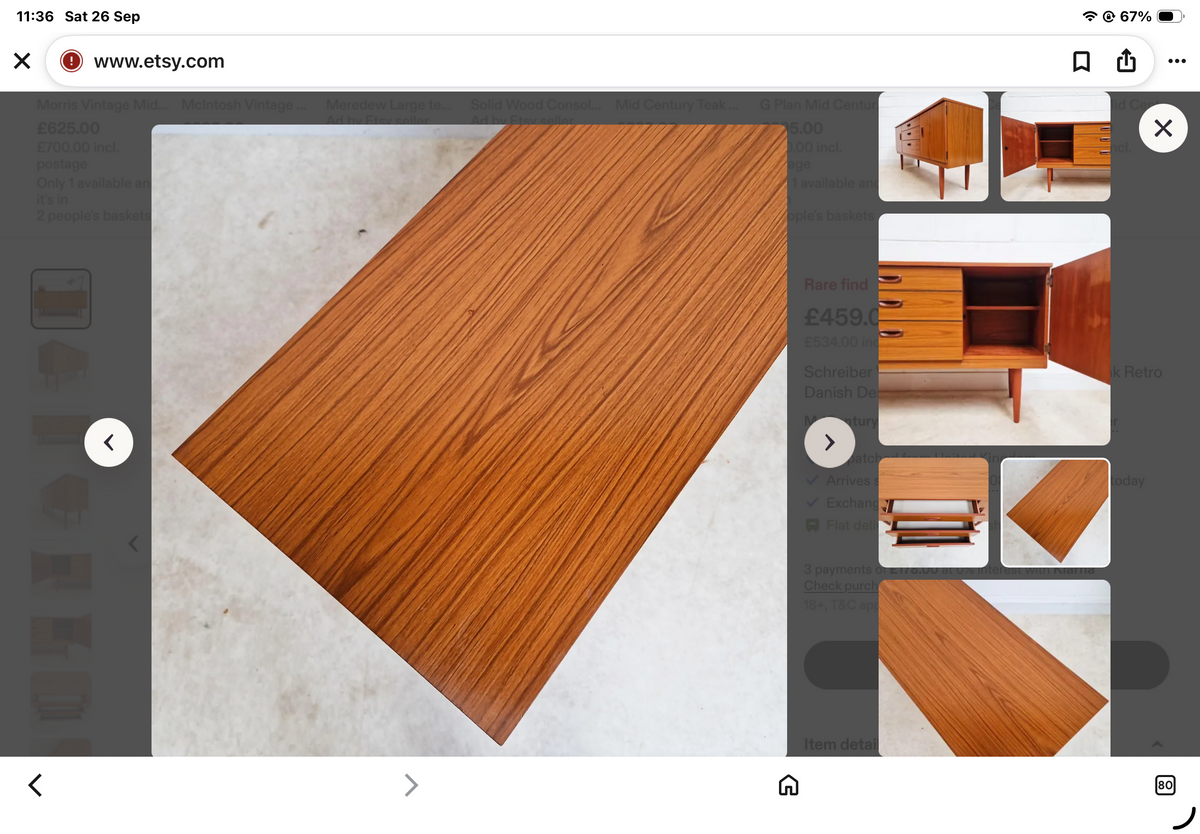Select the angled sideboard side-view thumbnail
Screen dimensions: 1200x834
(x=933, y=146)
